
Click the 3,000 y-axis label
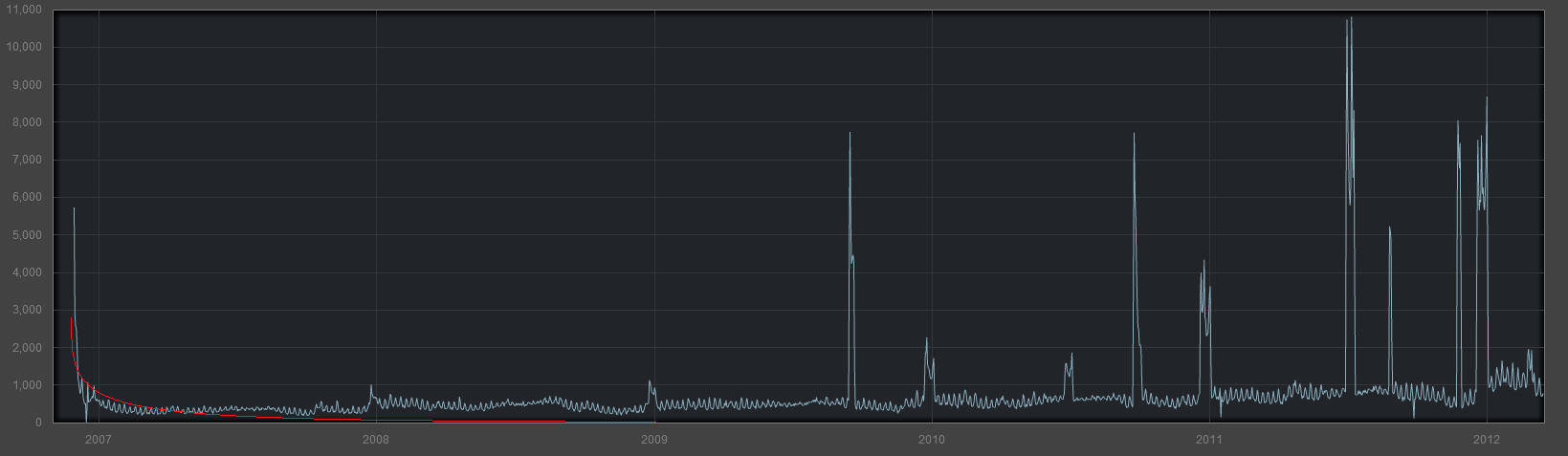[27, 310]
